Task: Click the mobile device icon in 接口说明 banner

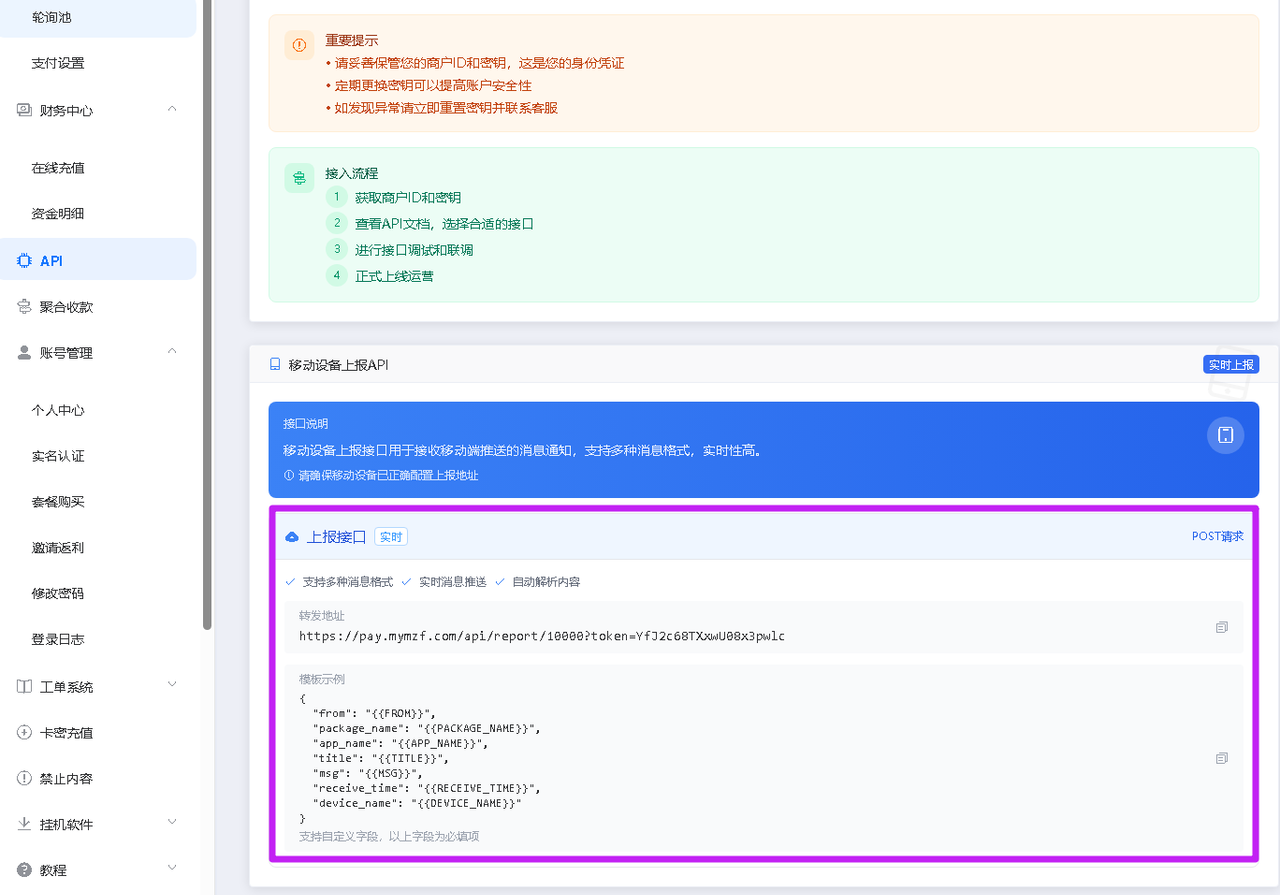Action: (1225, 435)
